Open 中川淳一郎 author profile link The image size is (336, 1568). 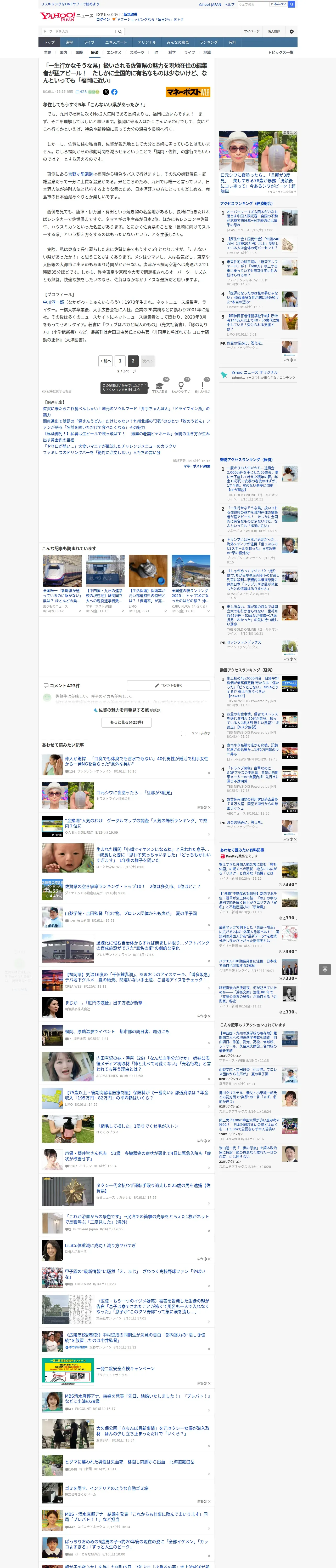pyautogui.click(x=53, y=302)
